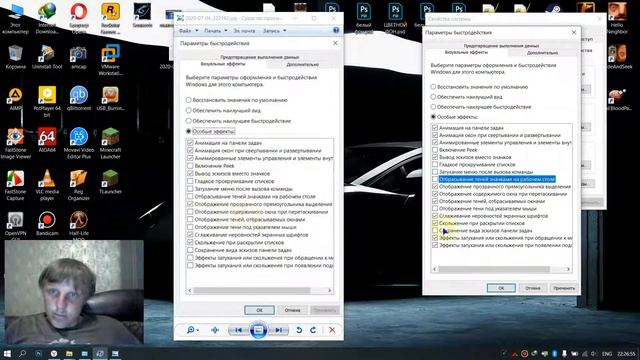640x360 pixels.
Task: Click the horizontal scrollbar thumb in right dialog
Action: coord(494,269)
